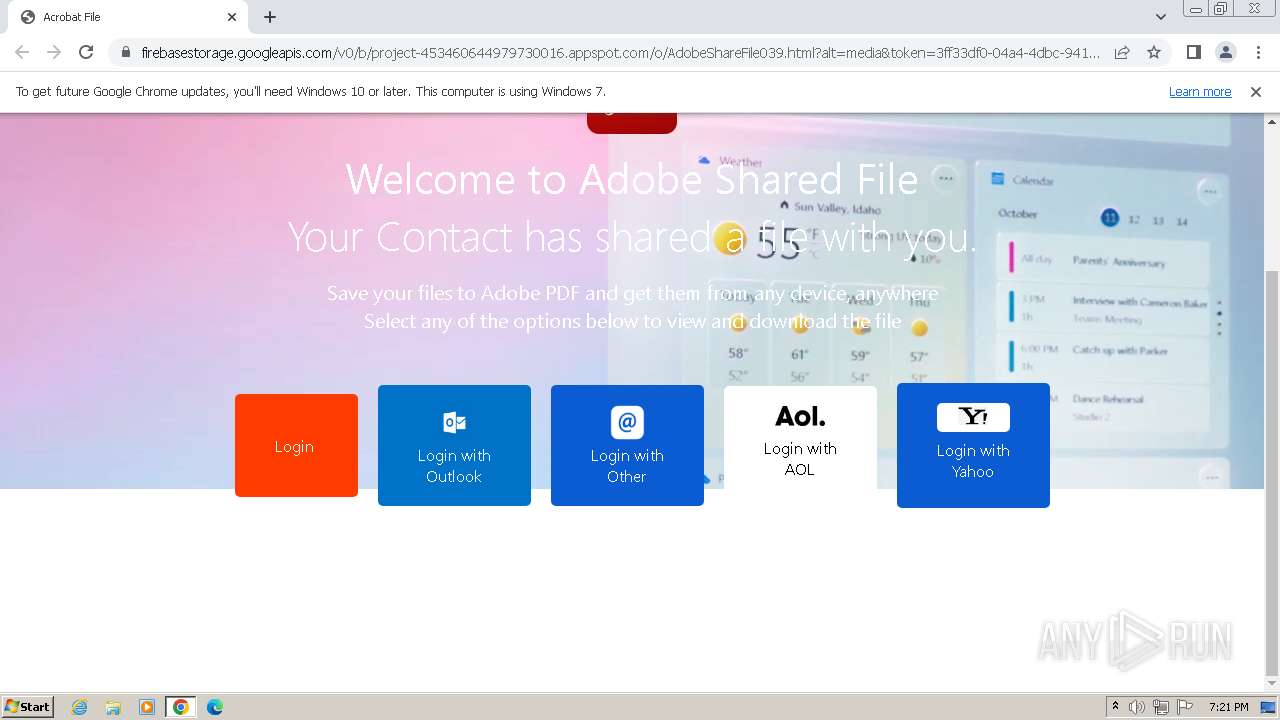Open the Windows Start menu
The image size is (1280, 720).
[27, 707]
